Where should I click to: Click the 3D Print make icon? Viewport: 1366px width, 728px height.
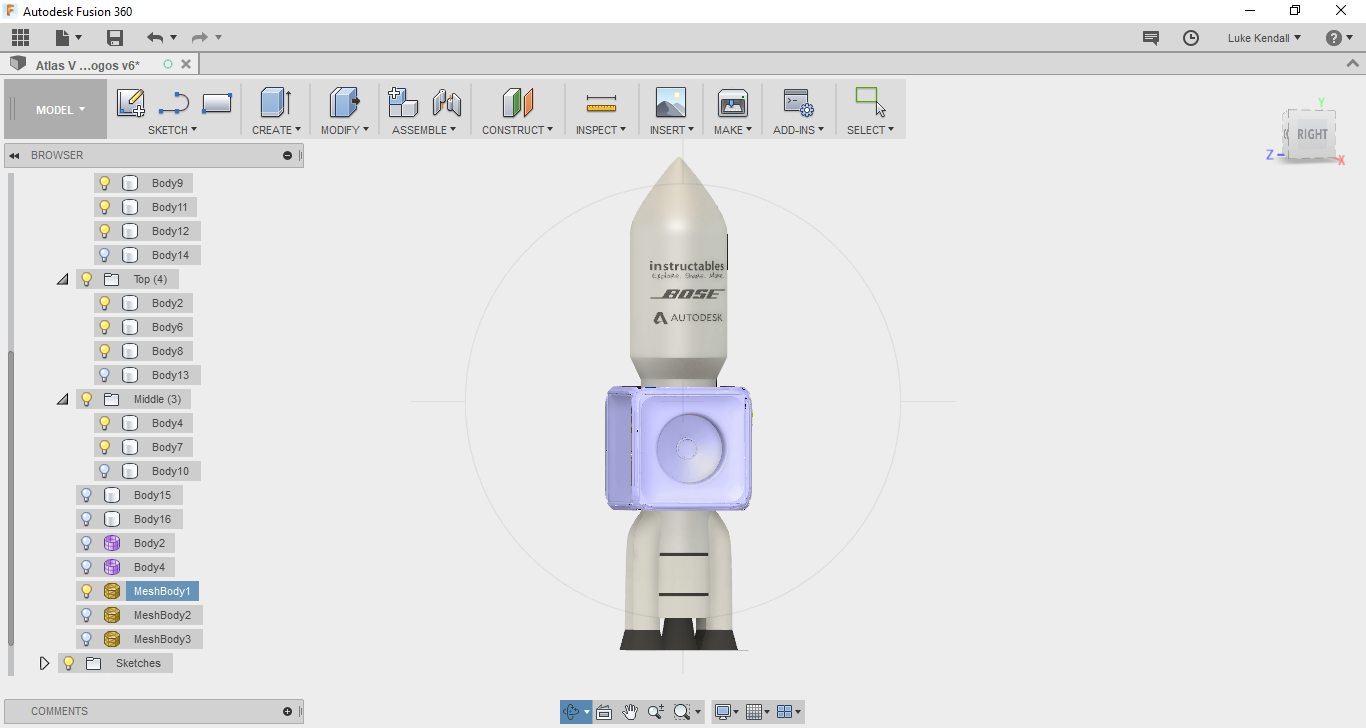click(x=733, y=103)
